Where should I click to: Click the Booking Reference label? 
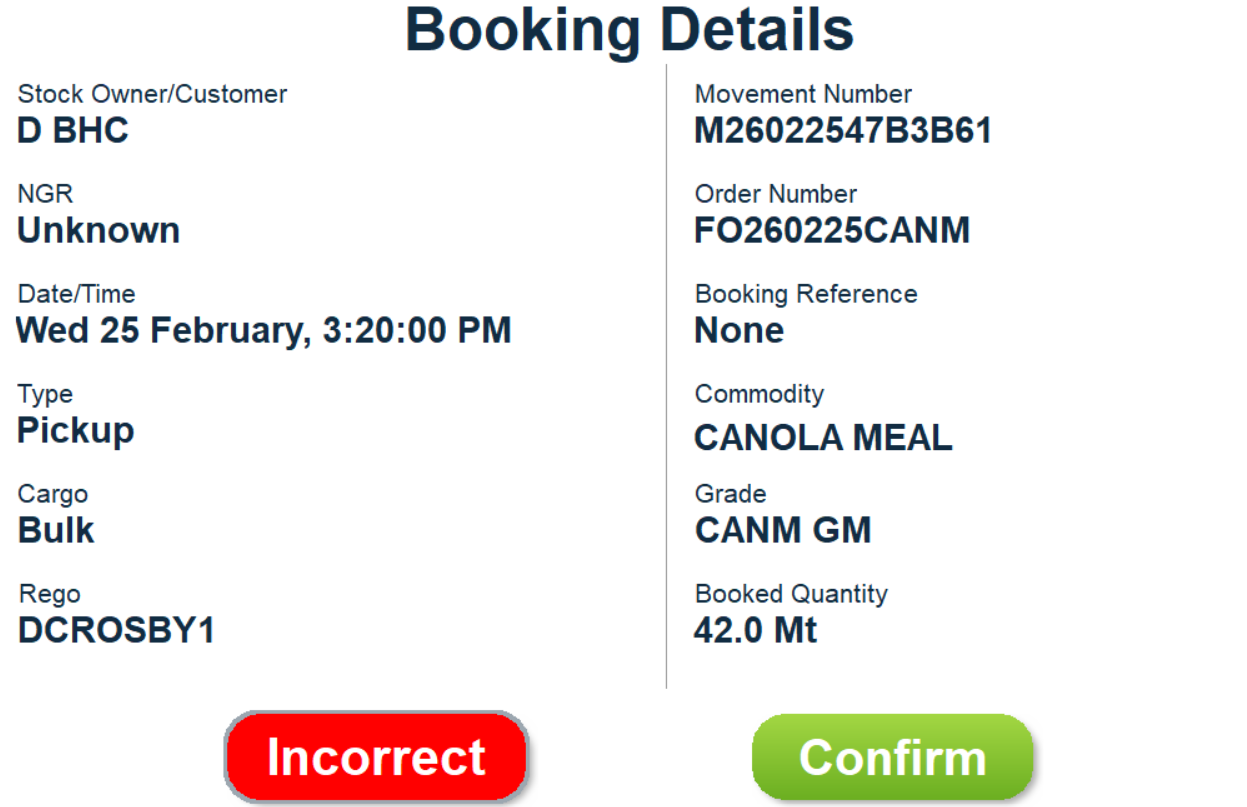806,294
